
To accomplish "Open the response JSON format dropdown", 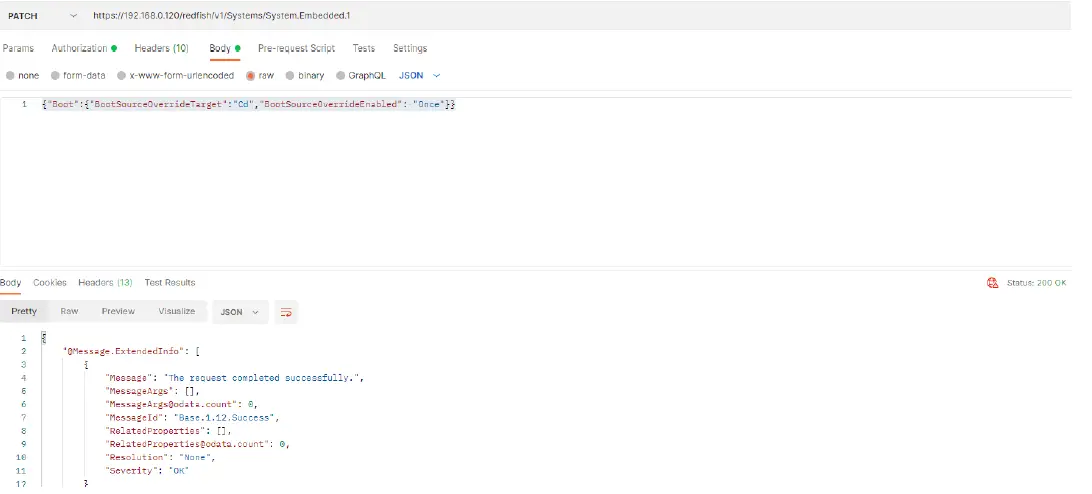I will tap(239, 312).
